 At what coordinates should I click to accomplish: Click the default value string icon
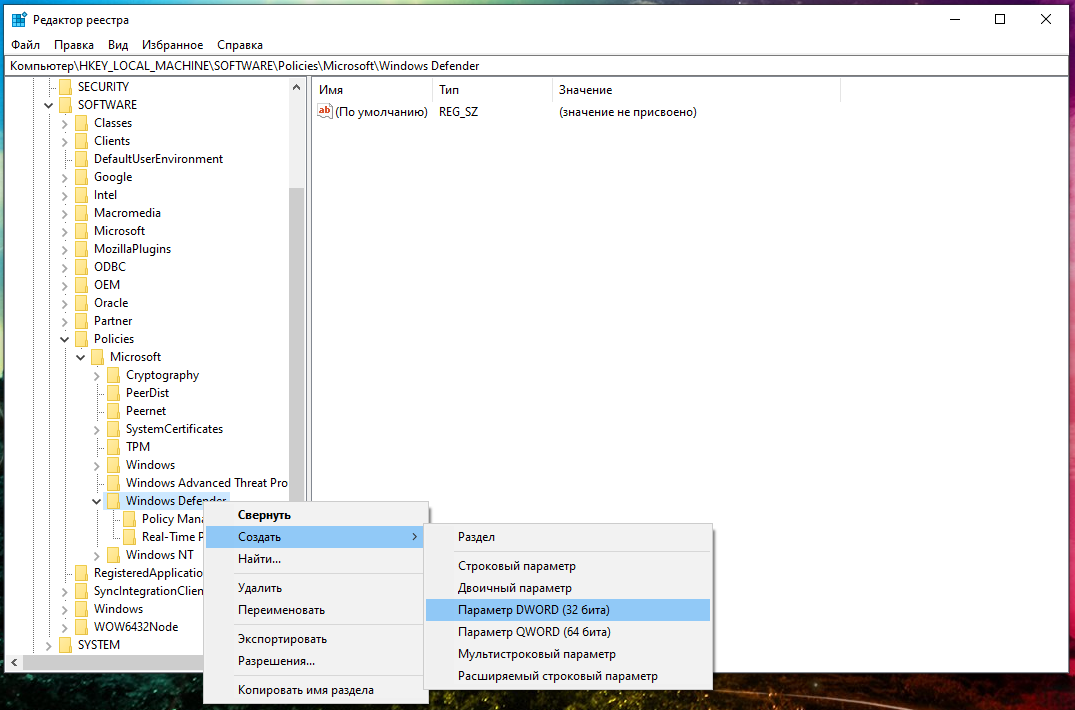pos(324,112)
